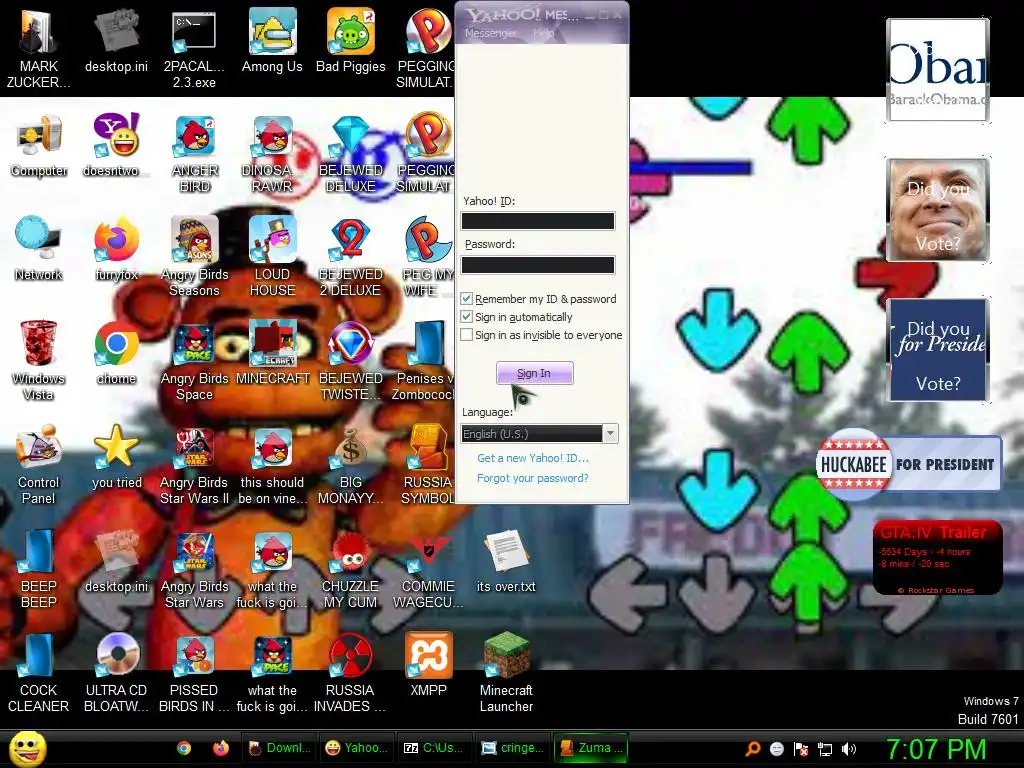1024x768 pixels.
Task: Focus the Yahoo! ID input field
Action: click(x=537, y=221)
